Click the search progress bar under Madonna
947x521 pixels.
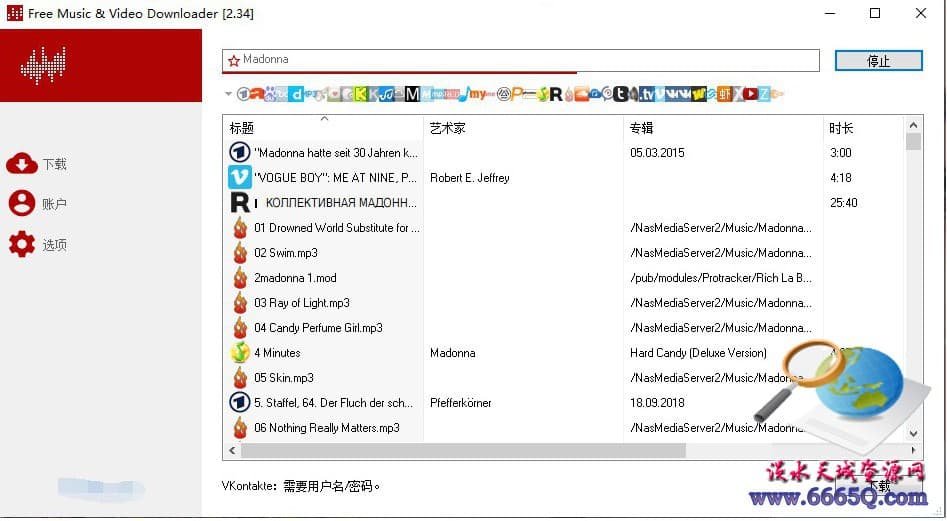tap(399, 72)
